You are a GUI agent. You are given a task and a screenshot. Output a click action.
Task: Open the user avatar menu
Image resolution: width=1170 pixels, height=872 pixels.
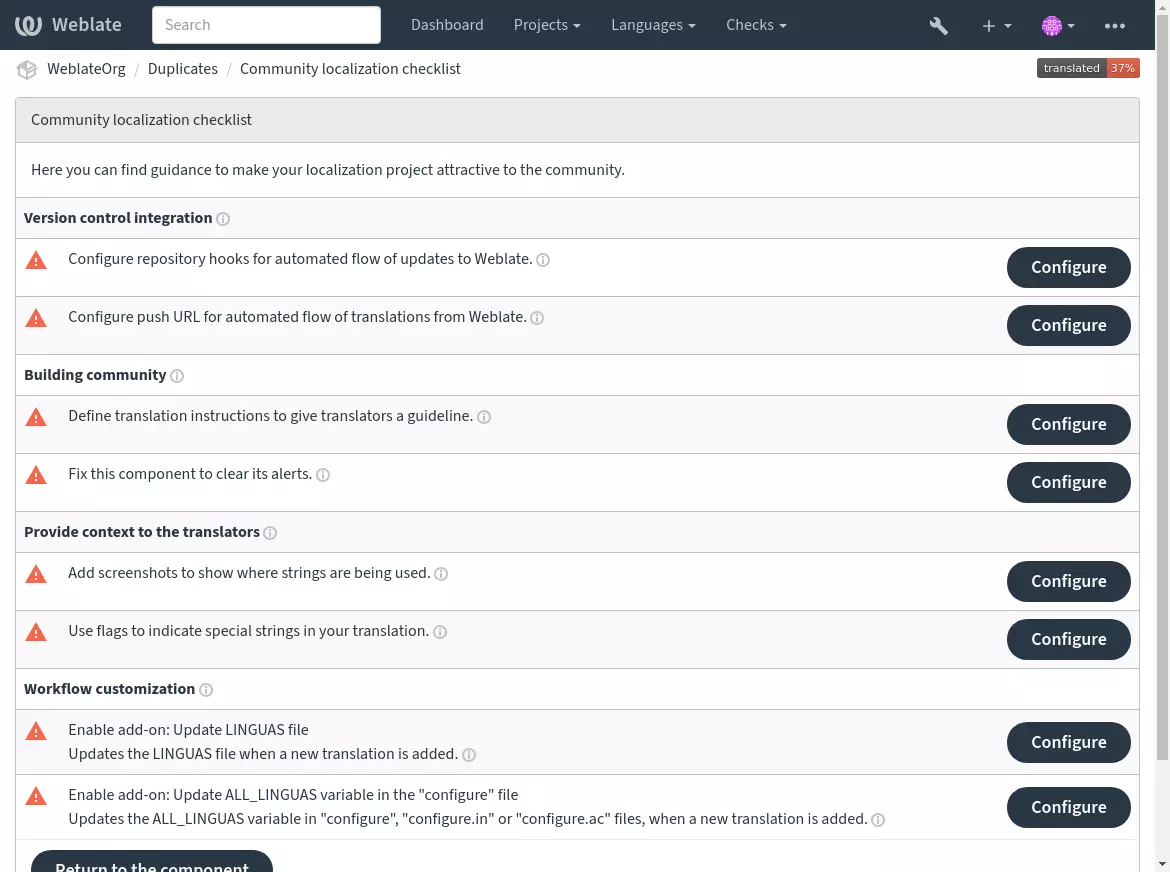[1057, 25]
